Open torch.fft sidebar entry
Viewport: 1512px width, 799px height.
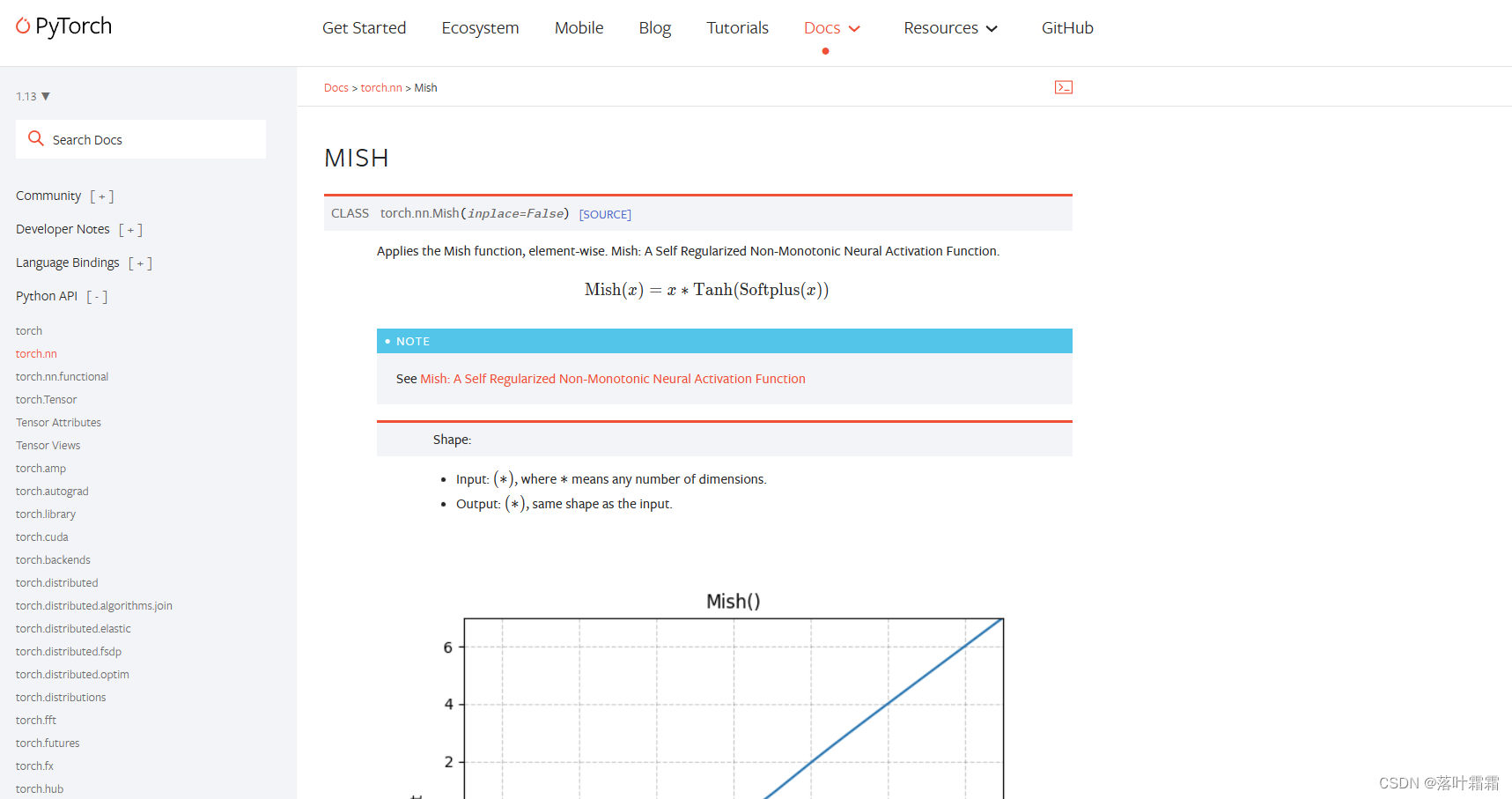[36, 721]
